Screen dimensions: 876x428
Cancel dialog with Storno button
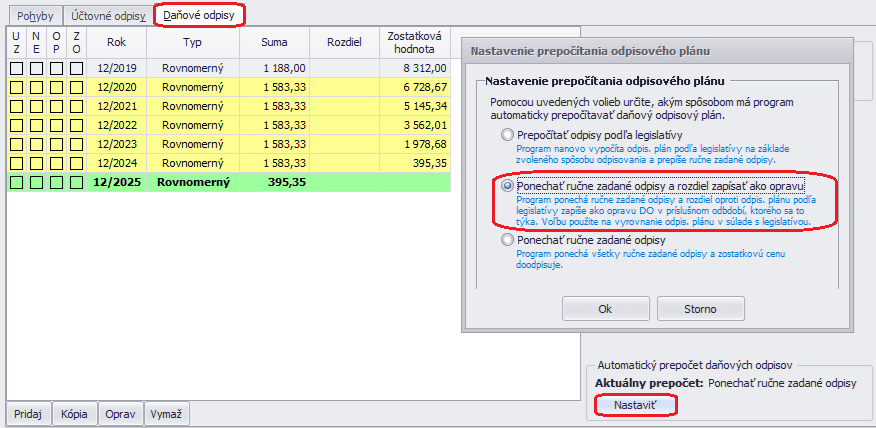pyautogui.click(x=699, y=309)
